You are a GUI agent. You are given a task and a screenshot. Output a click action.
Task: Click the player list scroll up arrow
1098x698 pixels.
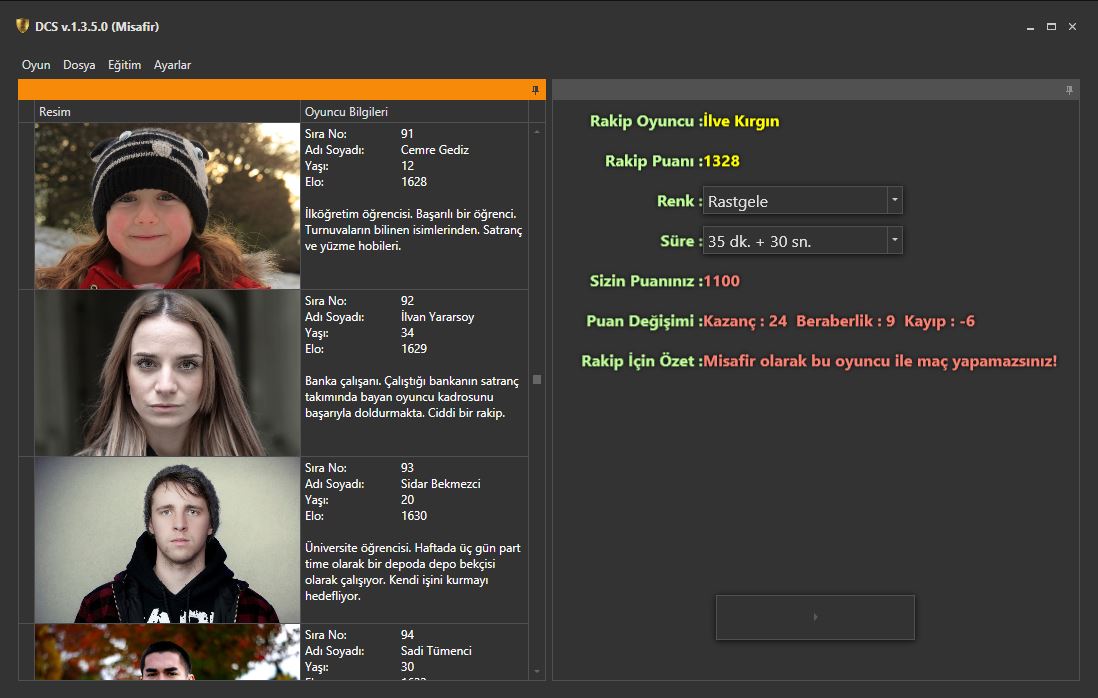(537, 132)
